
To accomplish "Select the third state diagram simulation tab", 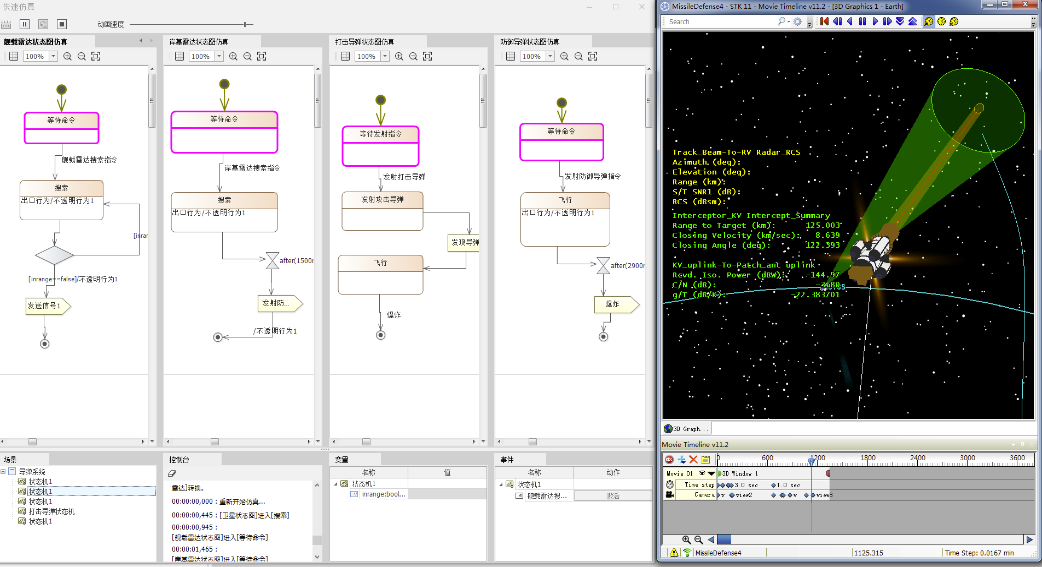I will [363, 41].
